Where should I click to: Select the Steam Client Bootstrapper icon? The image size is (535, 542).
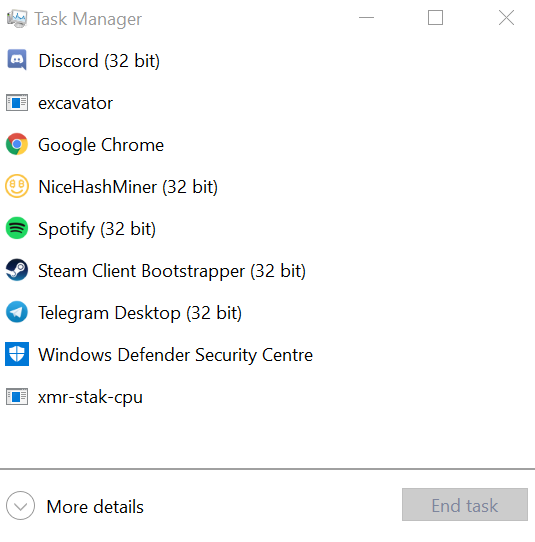click(17, 270)
